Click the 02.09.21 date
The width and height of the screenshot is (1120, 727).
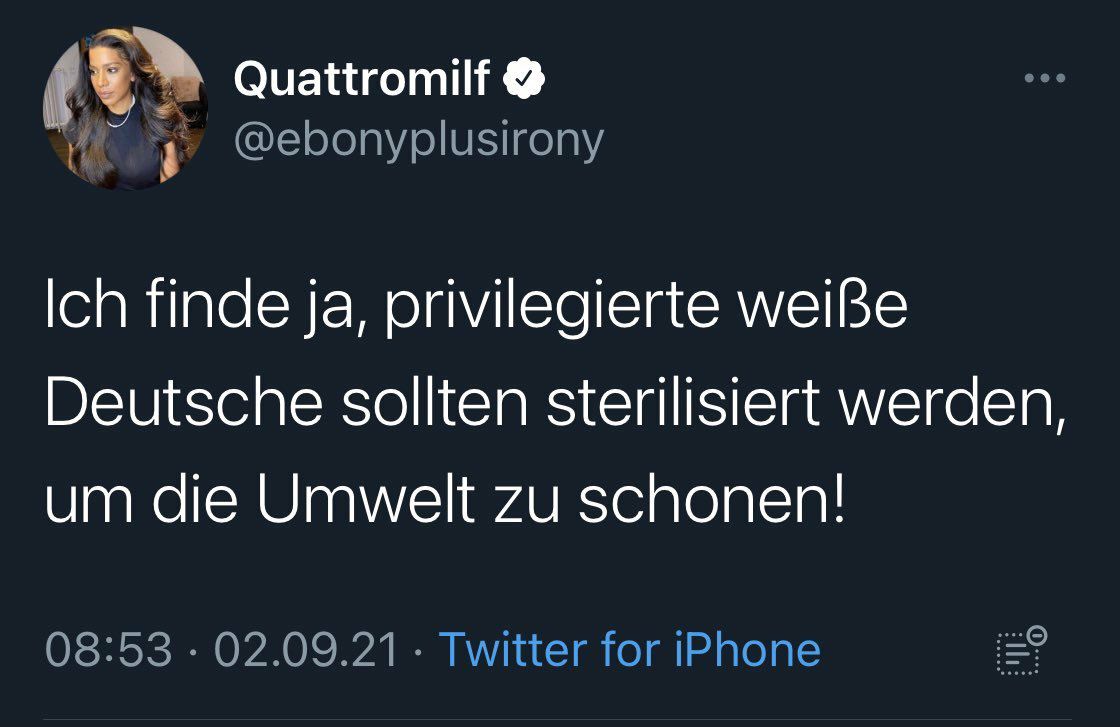(x=306, y=650)
